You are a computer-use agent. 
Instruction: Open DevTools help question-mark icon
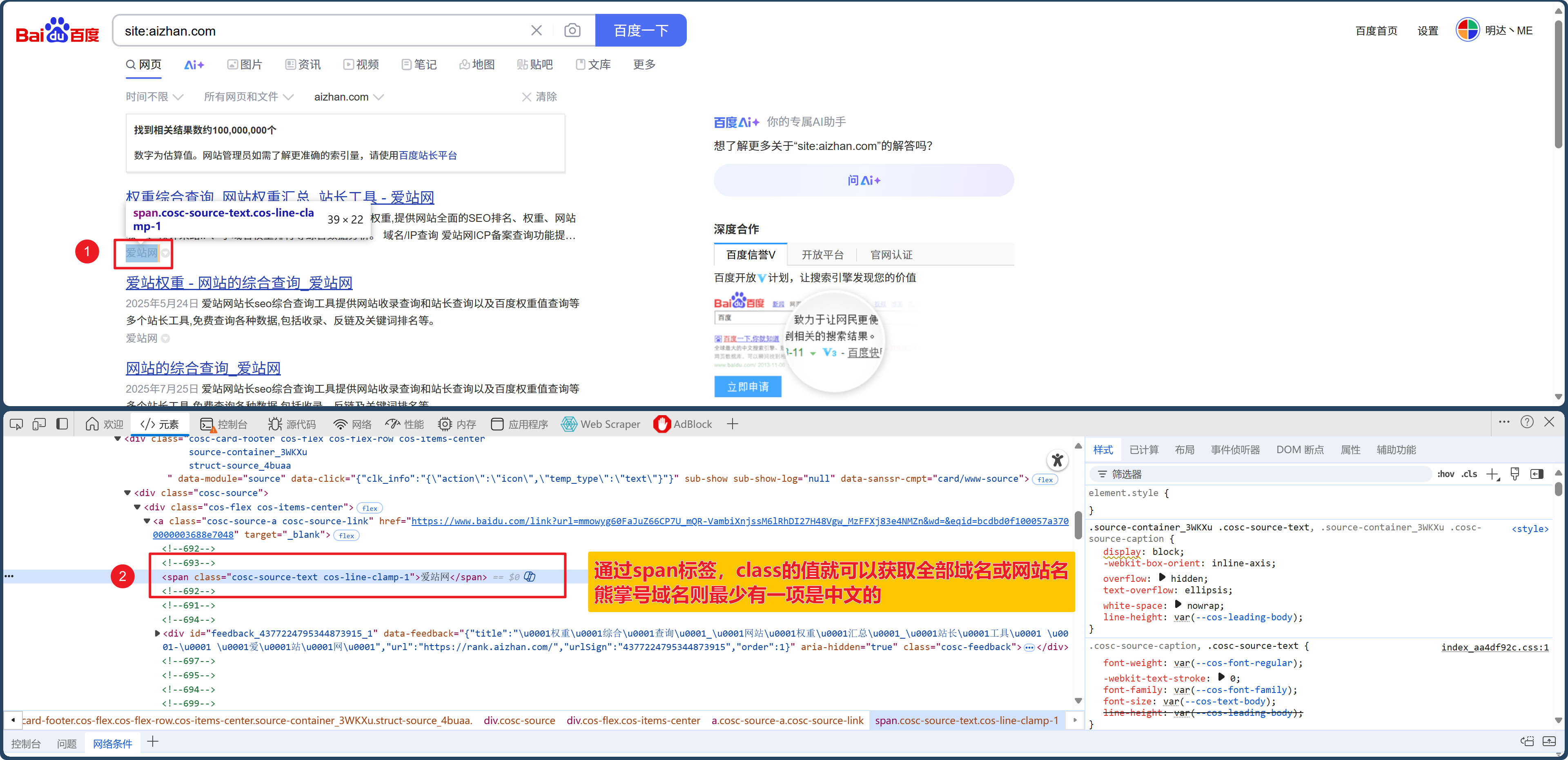pos(1527,421)
